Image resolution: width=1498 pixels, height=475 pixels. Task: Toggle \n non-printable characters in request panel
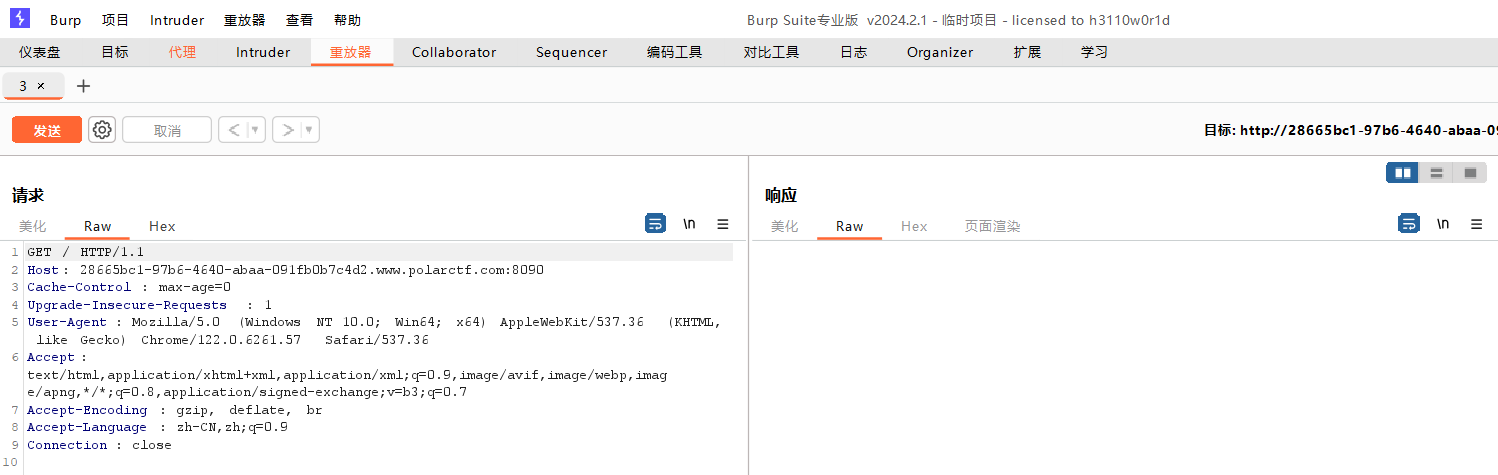689,224
